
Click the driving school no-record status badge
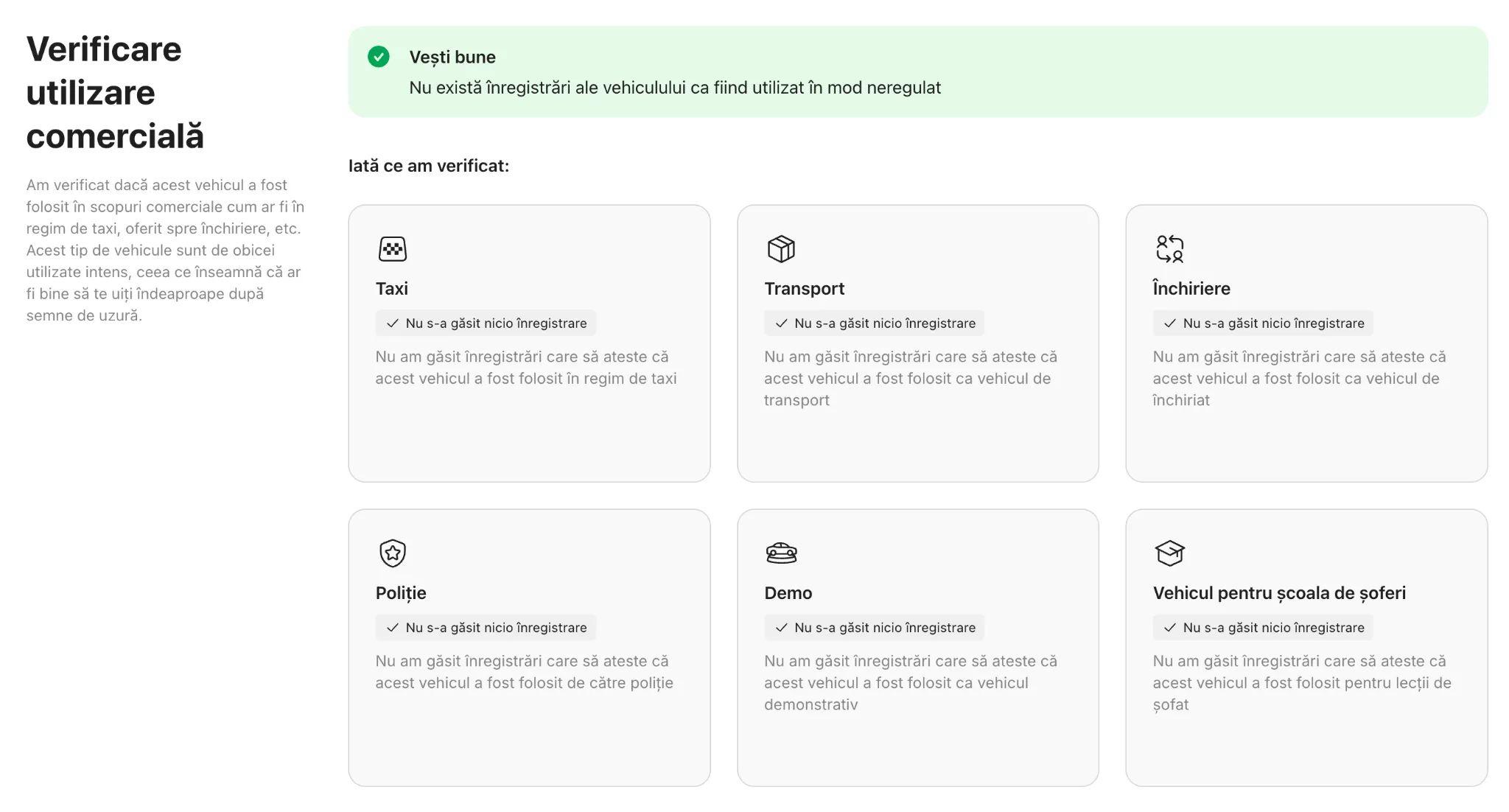tap(1262, 628)
